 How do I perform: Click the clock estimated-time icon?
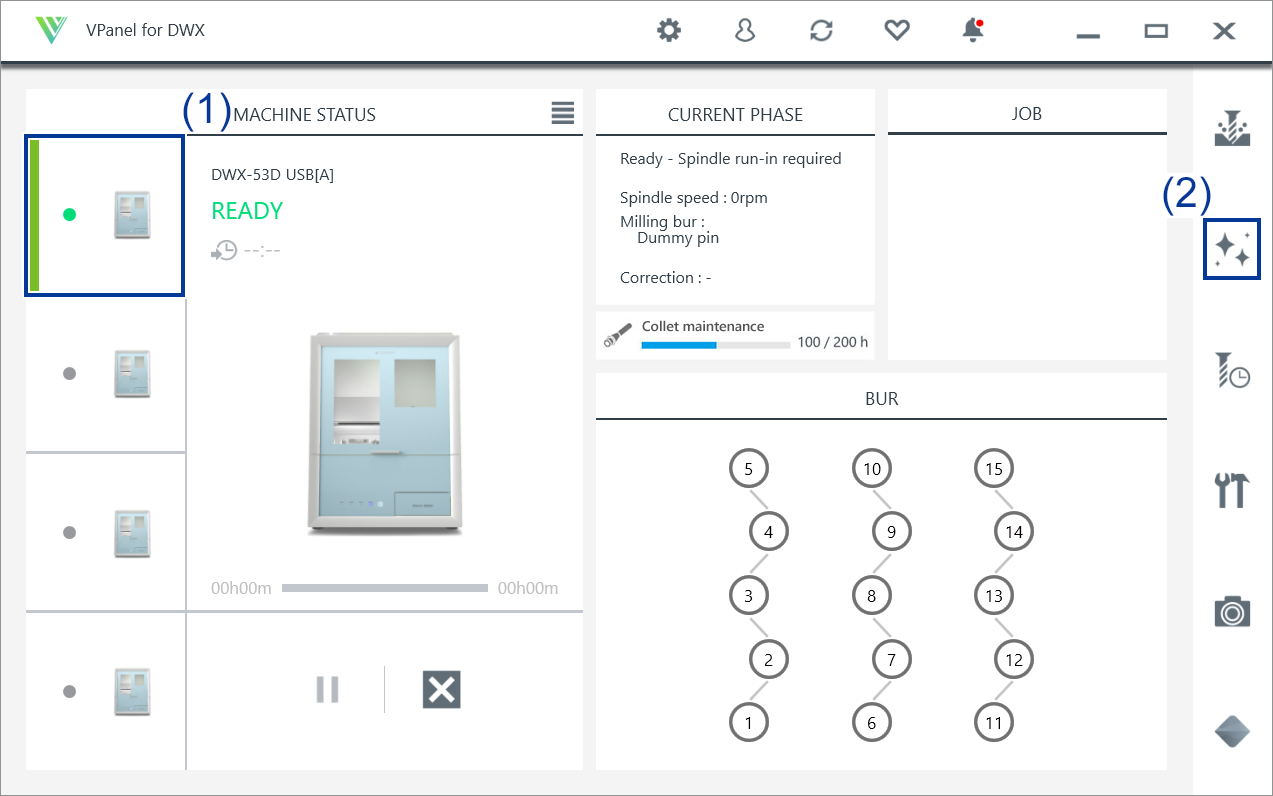pos(224,250)
